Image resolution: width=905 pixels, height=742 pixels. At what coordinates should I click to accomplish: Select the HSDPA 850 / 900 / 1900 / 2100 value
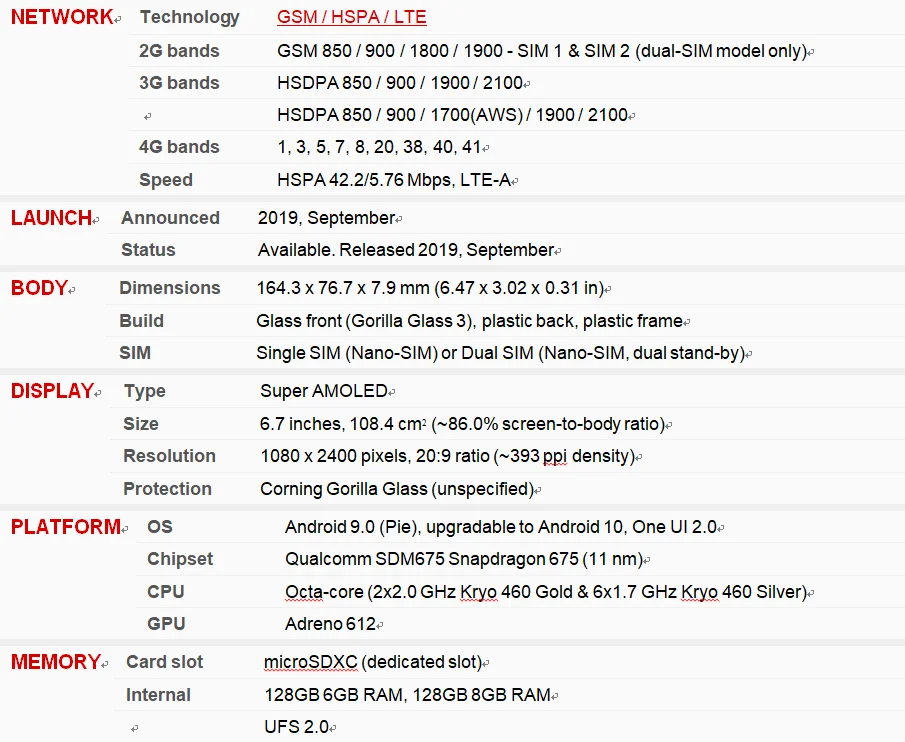pyautogui.click(x=400, y=83)
